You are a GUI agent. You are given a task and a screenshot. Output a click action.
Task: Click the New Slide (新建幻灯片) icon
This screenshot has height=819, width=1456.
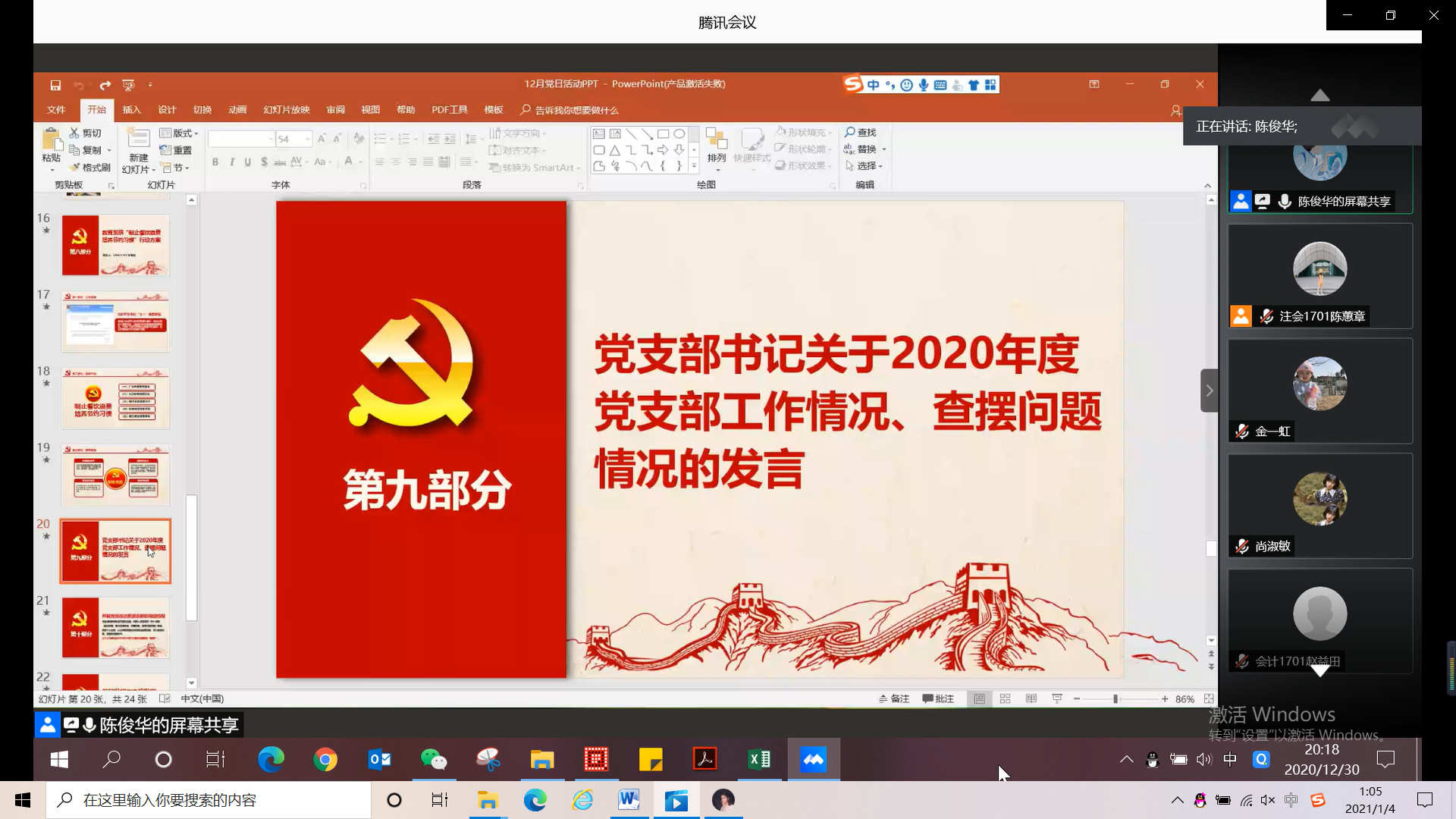click(x=138, y=140)
